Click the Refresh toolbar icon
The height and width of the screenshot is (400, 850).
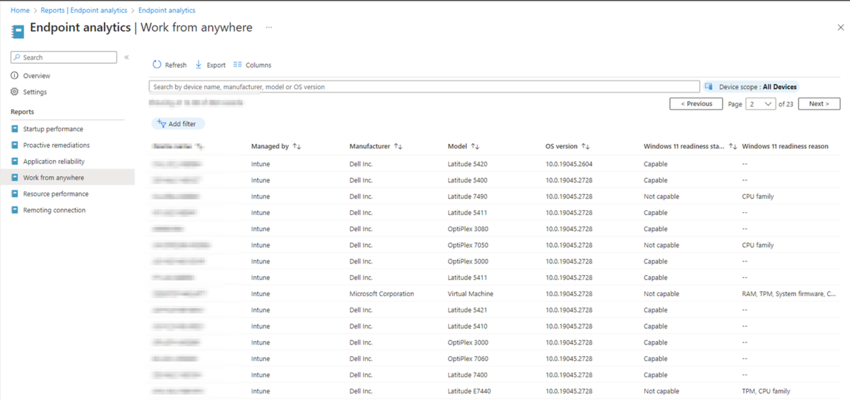point(157,64)
